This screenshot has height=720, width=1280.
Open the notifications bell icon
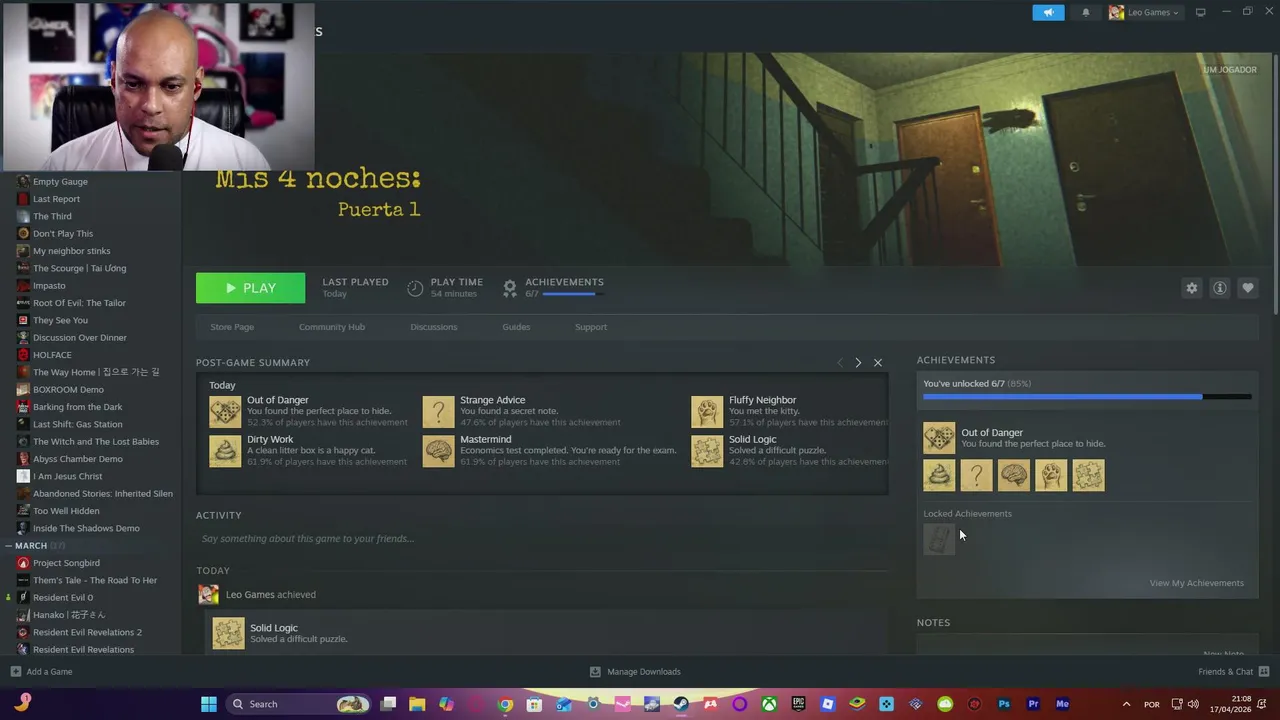(1086, 13)
